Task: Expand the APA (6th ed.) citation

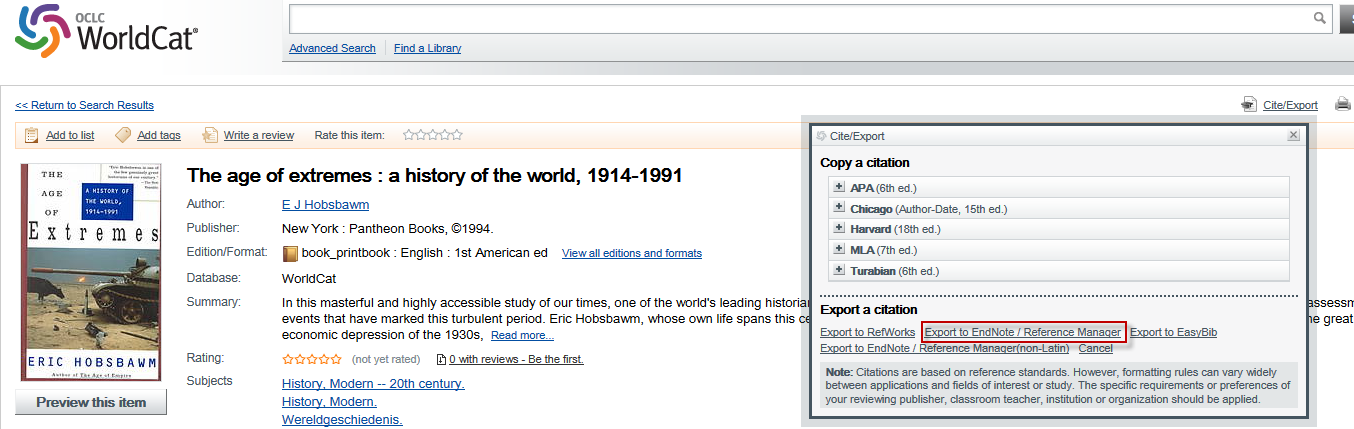Action: pos(838,188)
